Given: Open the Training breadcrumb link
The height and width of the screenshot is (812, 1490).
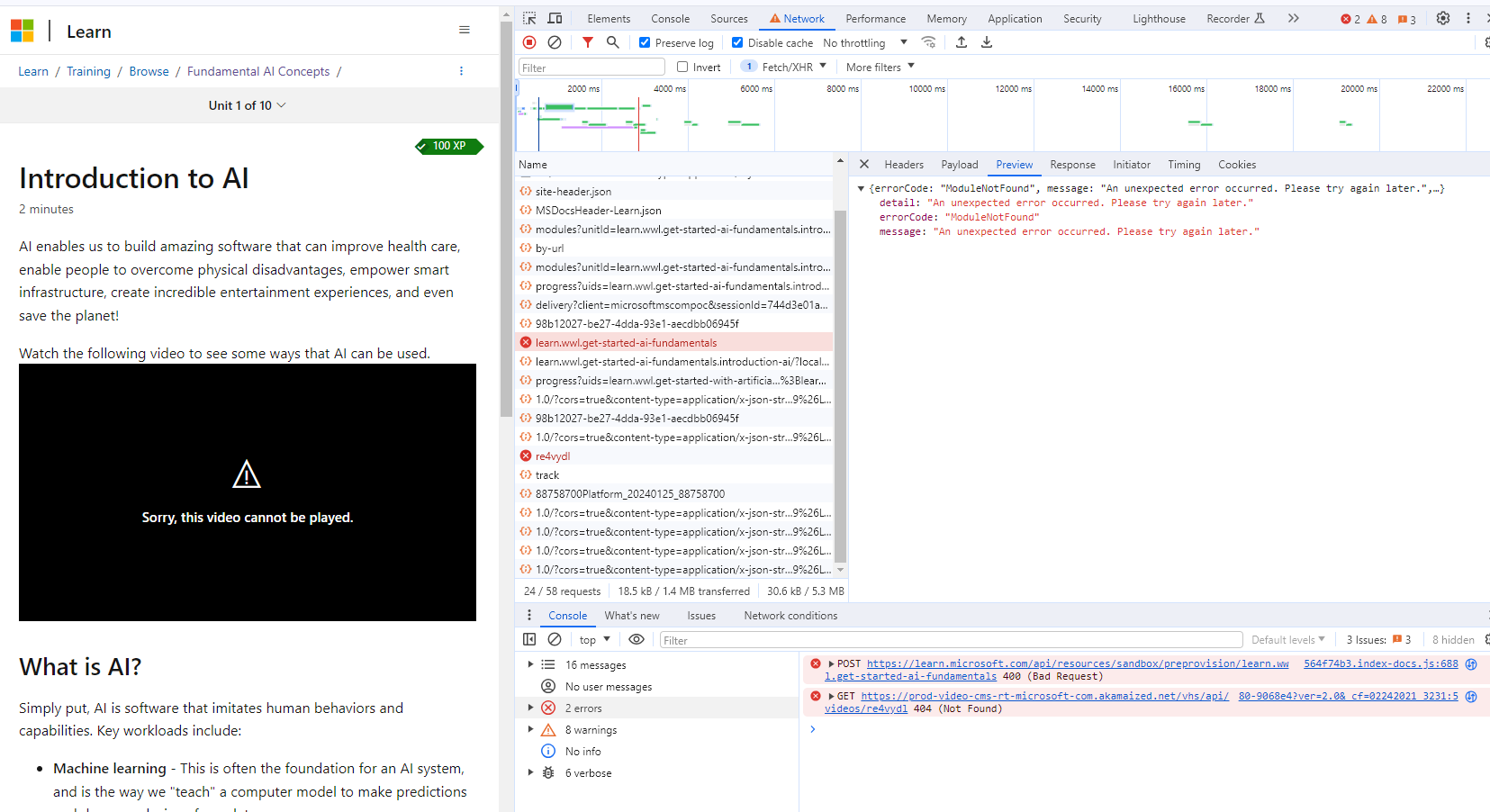Looking at the screenshot, I should (x=88, y=71).
